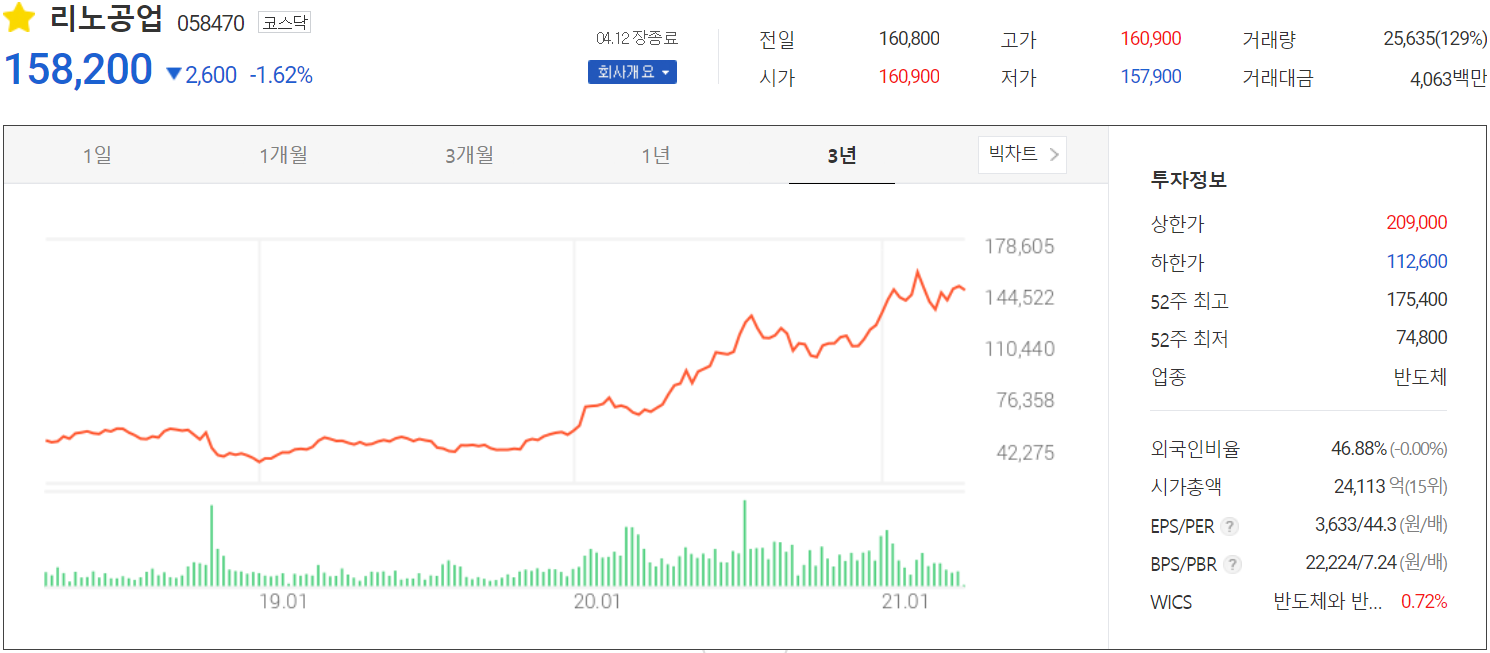This screenshot has height=653, width=1490.
Task: Click the 전일 value 160,800
Action: tap(909, 39)
